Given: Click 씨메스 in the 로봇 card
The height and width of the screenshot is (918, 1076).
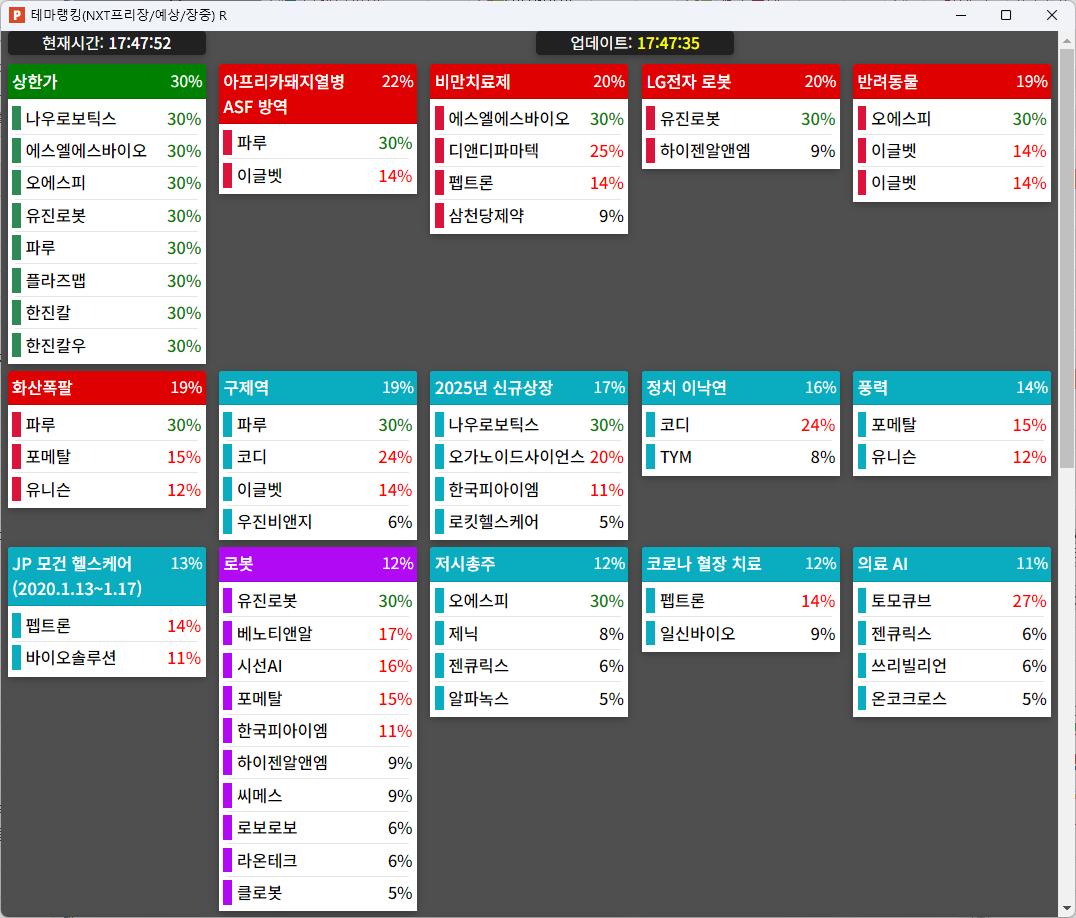Looking at the screenshot, I should [318, 796].
